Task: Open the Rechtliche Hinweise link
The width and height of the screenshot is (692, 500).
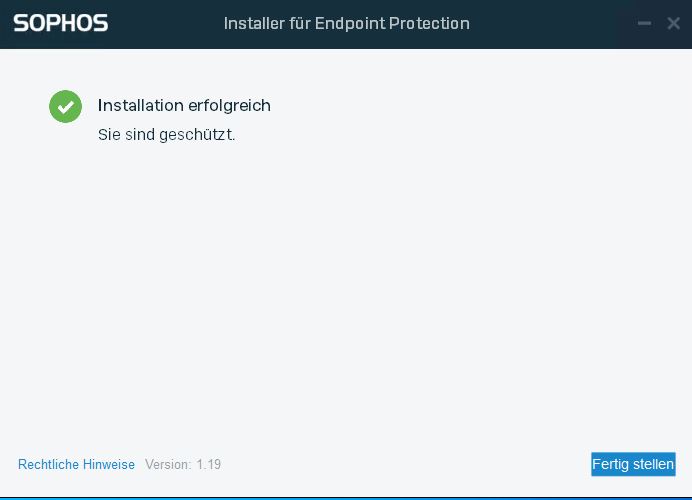Action: 76,464
